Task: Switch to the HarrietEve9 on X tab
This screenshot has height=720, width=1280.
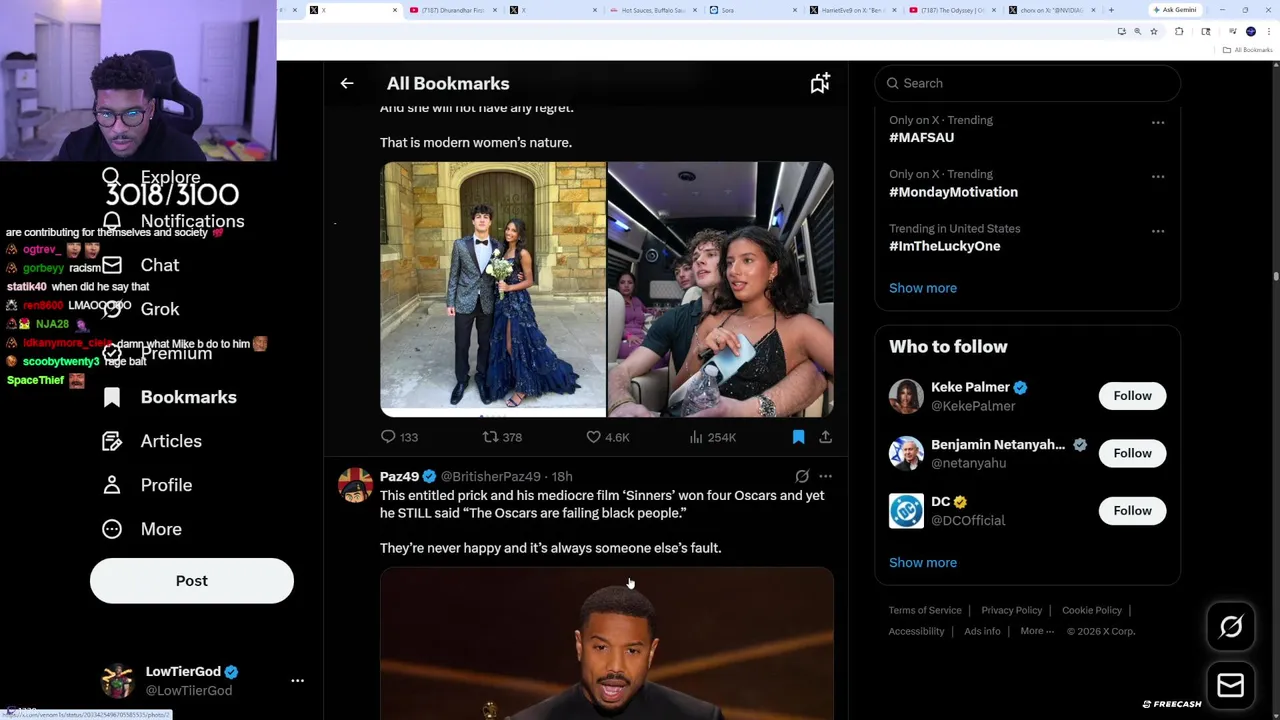Action: coord(852,10)
